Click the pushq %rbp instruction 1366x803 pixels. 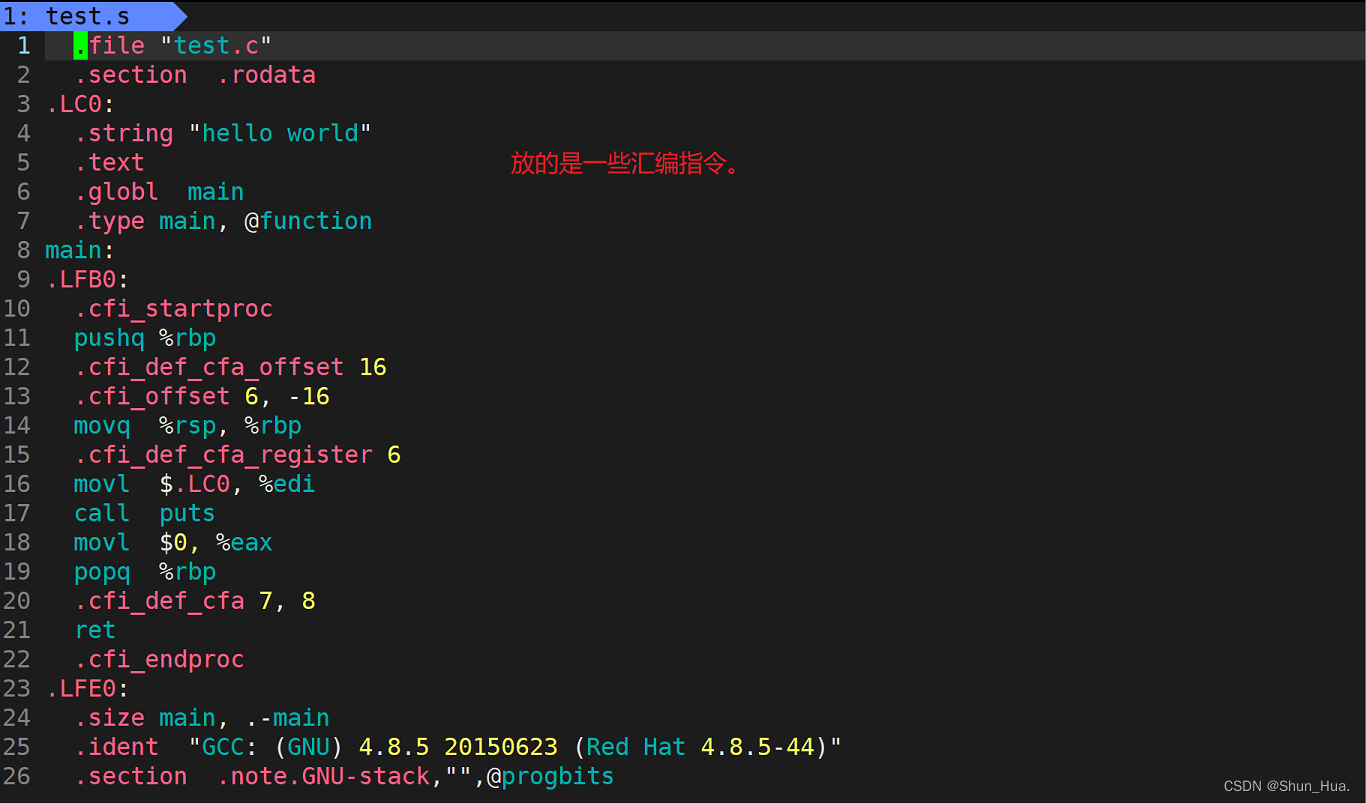[x=145, y=338]
